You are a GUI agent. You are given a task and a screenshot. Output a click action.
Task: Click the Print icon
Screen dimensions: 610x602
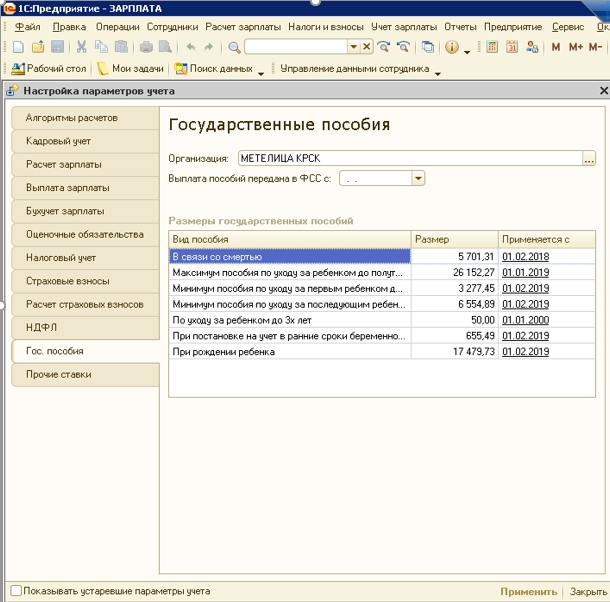point(146,47)
